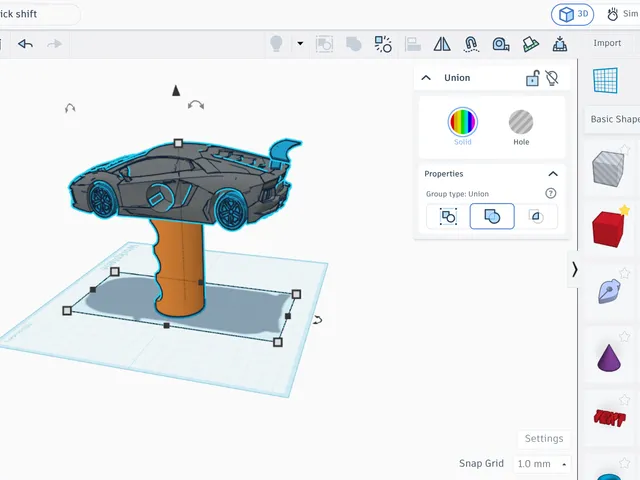Click the Import button
Screen dimensions: 640x480
607,43
